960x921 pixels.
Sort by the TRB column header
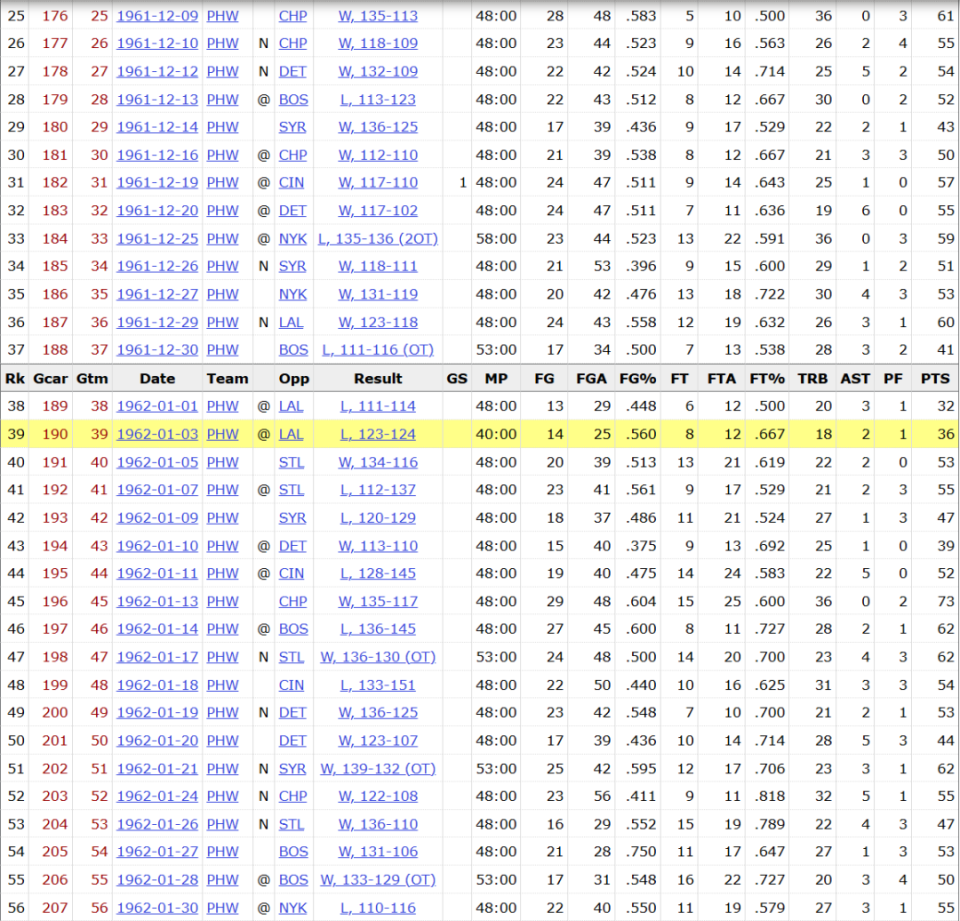pos(812,378)
